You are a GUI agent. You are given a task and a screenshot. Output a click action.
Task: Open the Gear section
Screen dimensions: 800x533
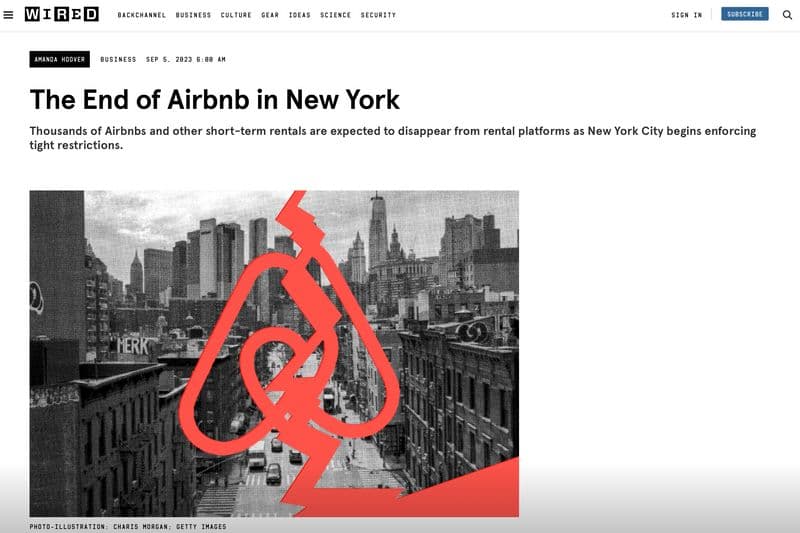(270, 15)
